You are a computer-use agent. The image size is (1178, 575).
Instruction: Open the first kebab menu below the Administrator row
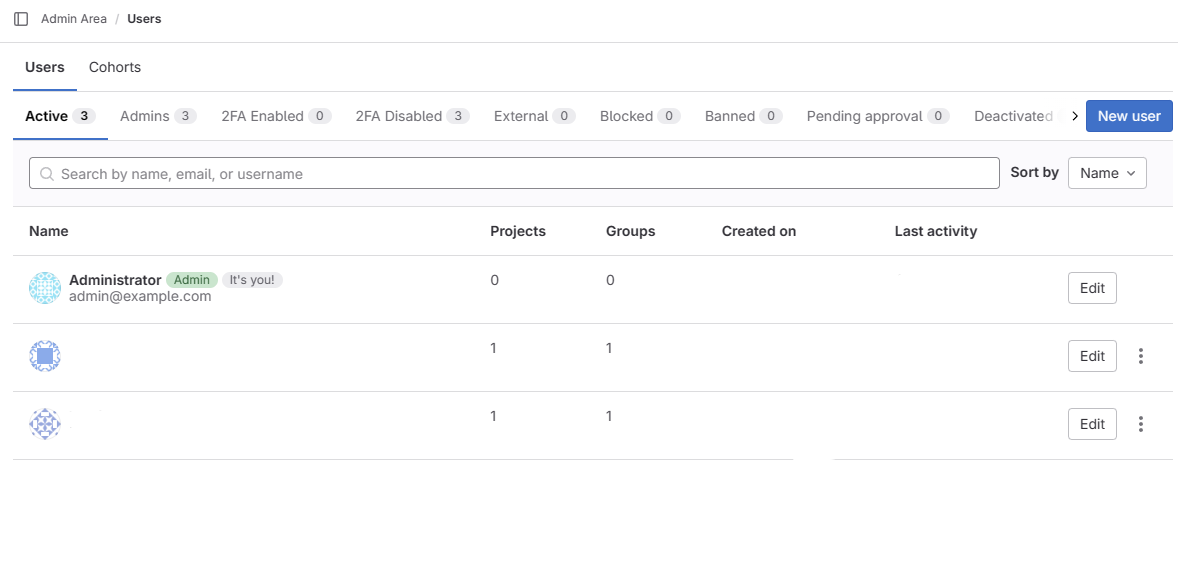pos(1140,356)
